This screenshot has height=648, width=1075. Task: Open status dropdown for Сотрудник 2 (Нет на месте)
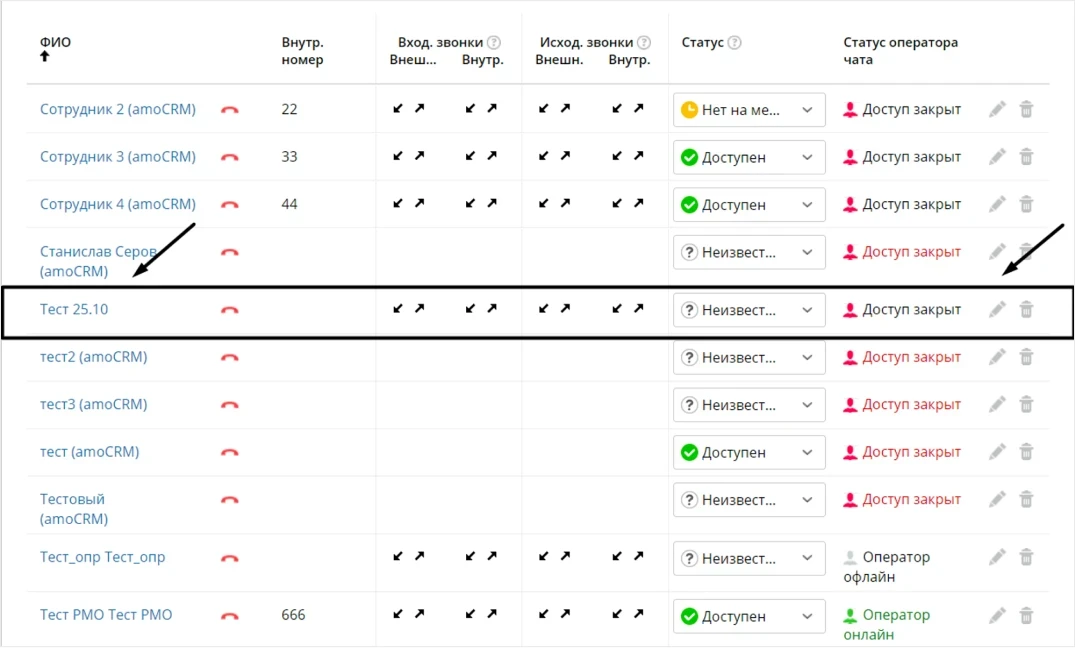coord(749,110)
